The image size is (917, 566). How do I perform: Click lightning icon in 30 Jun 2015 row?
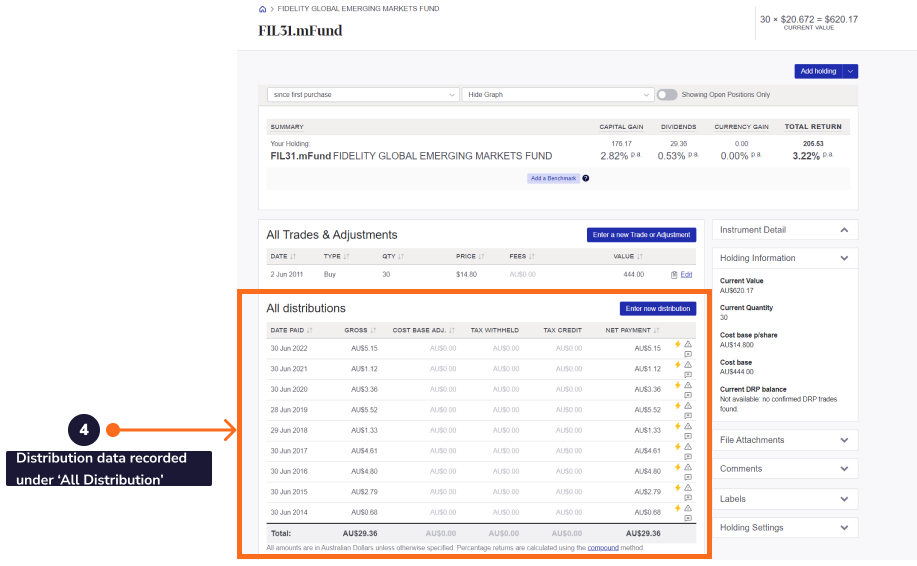point(678,488)
